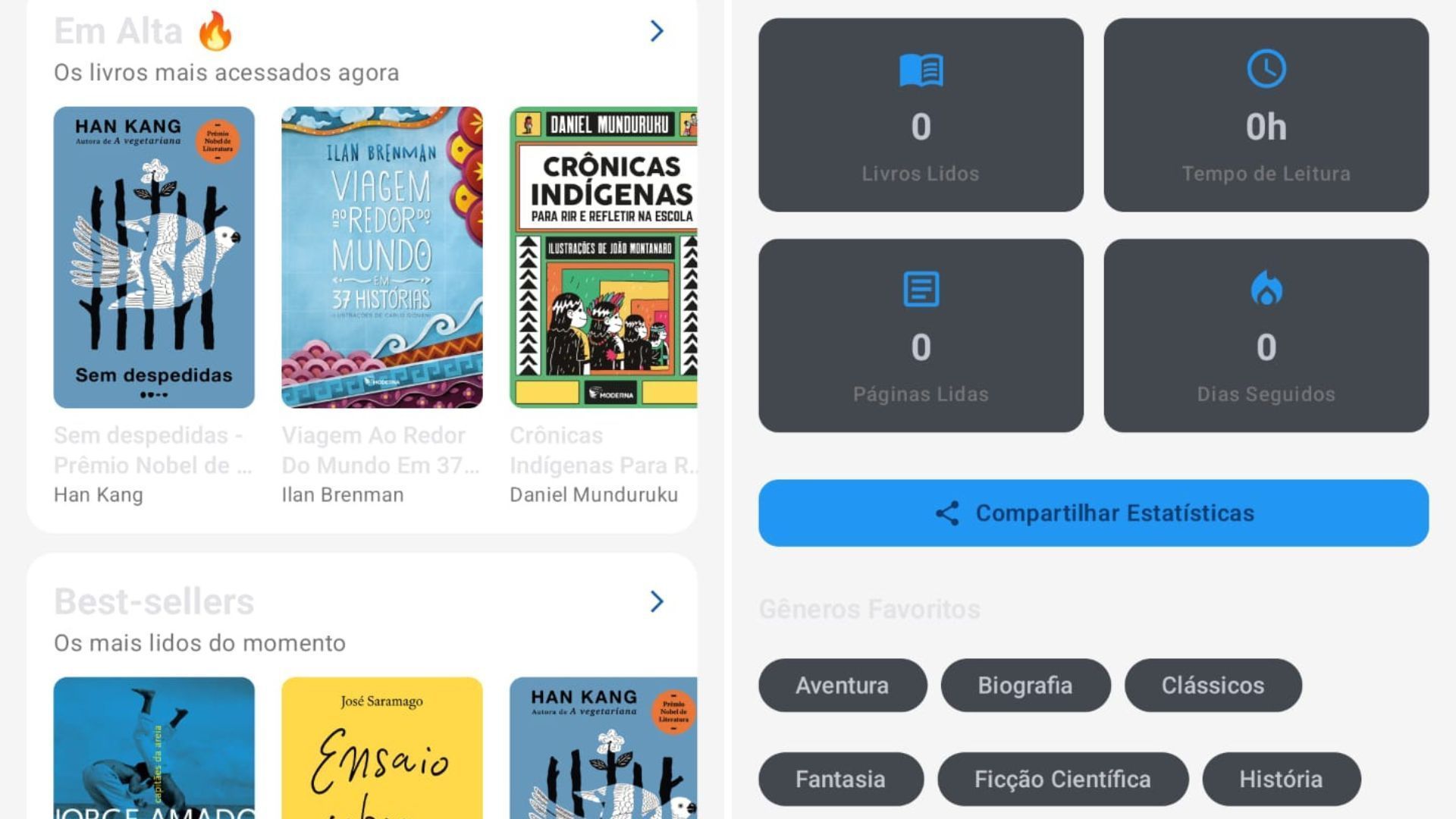Image resolution: width=1456 pixels, height=819 pixels.
Task: Select the Ficção Científica genre chip
Action: [1062, 779]
